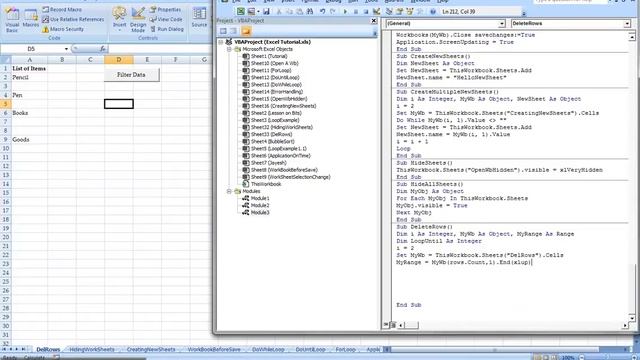Screen dimensions: 640x360
Task: Open Properties Window icon in VBA toolbar
Action: [x=399, y=11]
